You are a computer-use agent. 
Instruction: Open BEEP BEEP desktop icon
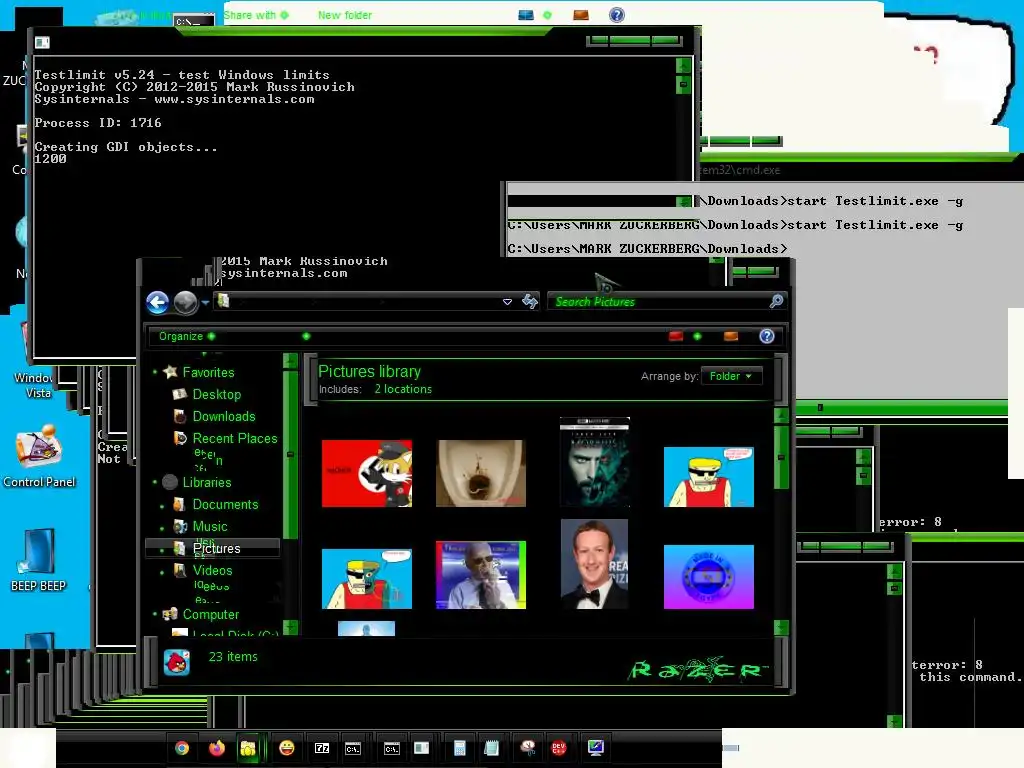[x=39, y=560]
